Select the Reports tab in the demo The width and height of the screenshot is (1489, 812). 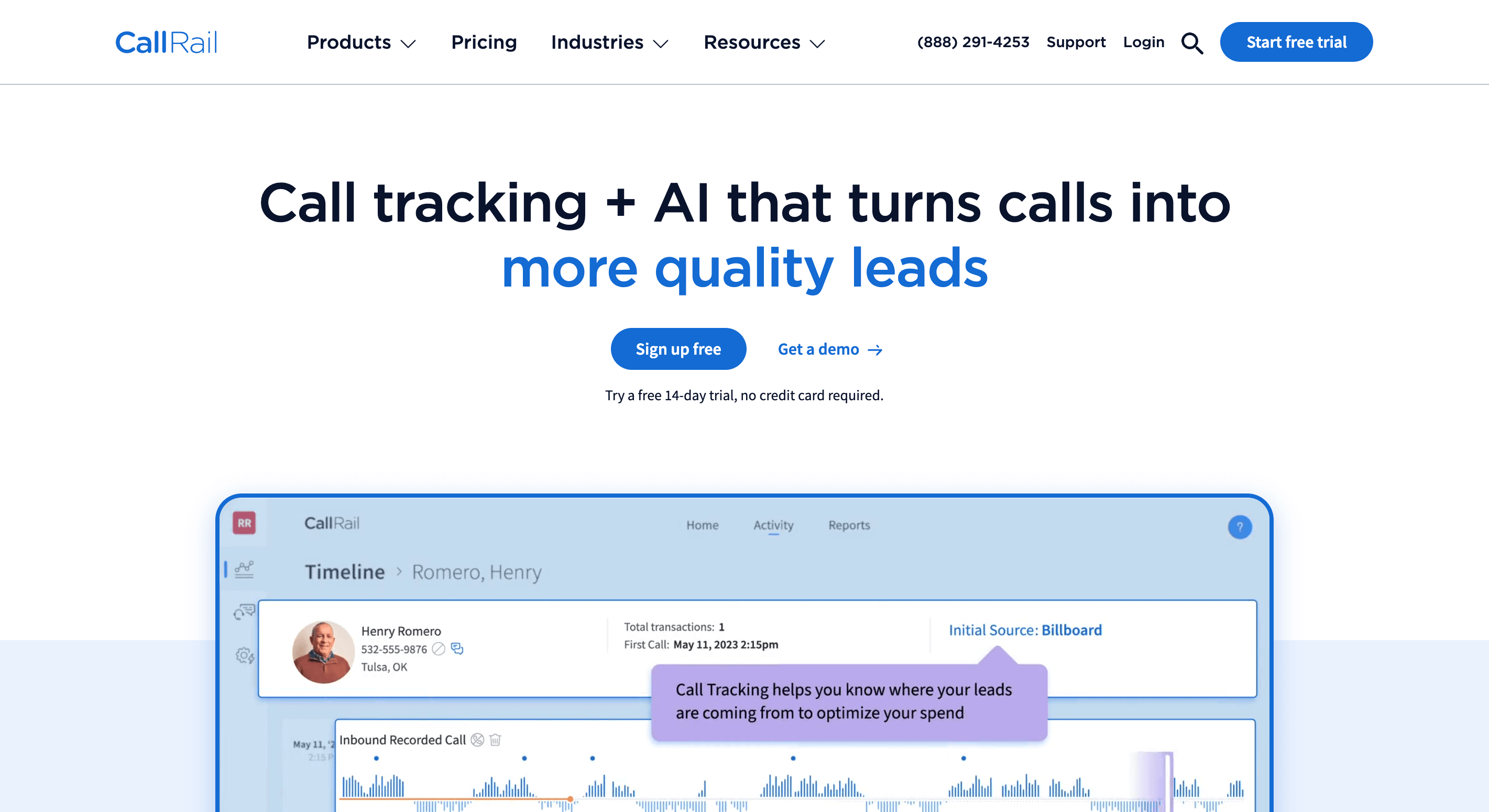pyautogui.click(x=849, y=525)
